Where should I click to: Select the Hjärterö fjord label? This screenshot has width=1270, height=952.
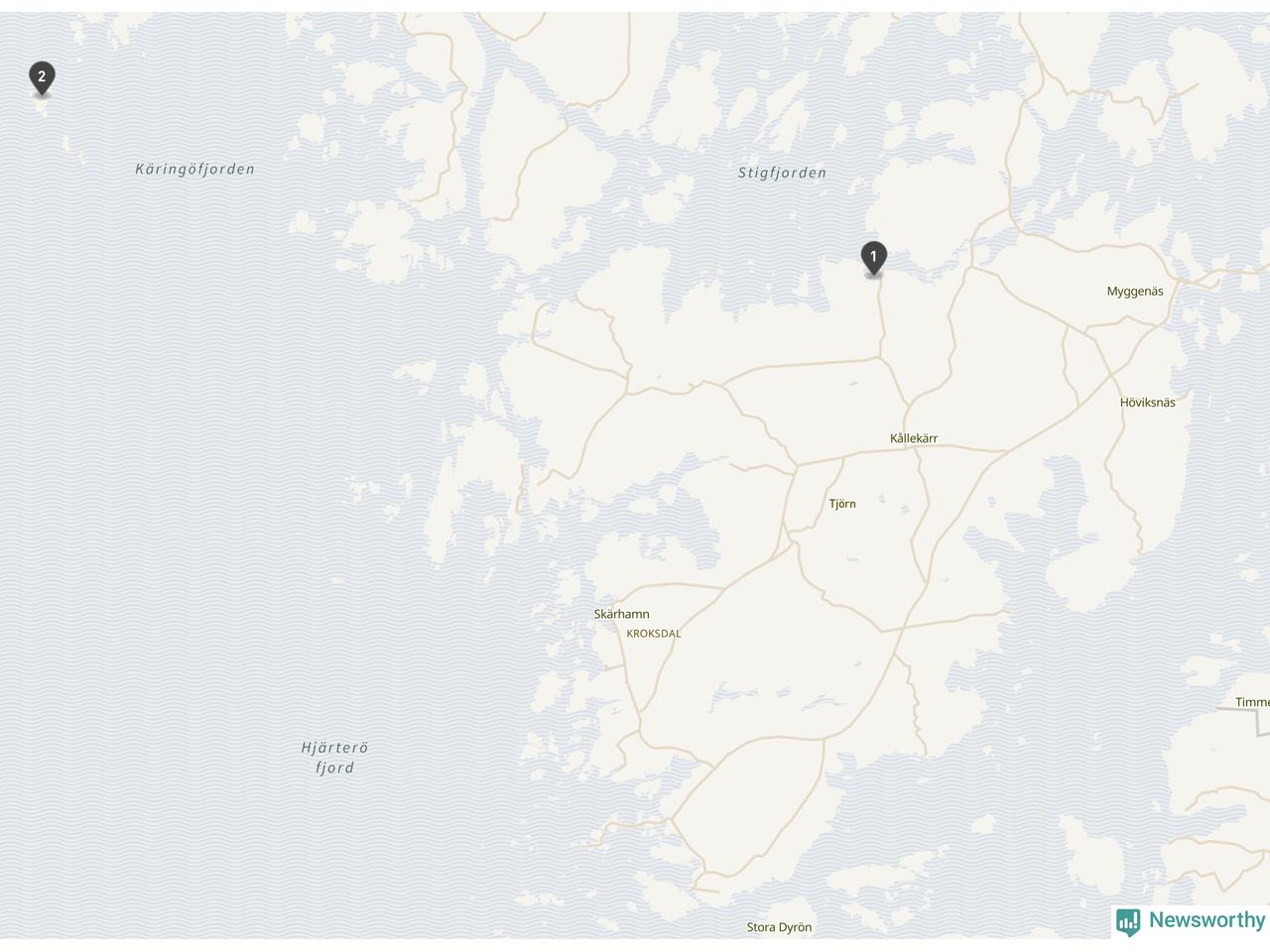pyautogui.click(x=334, y=758)
